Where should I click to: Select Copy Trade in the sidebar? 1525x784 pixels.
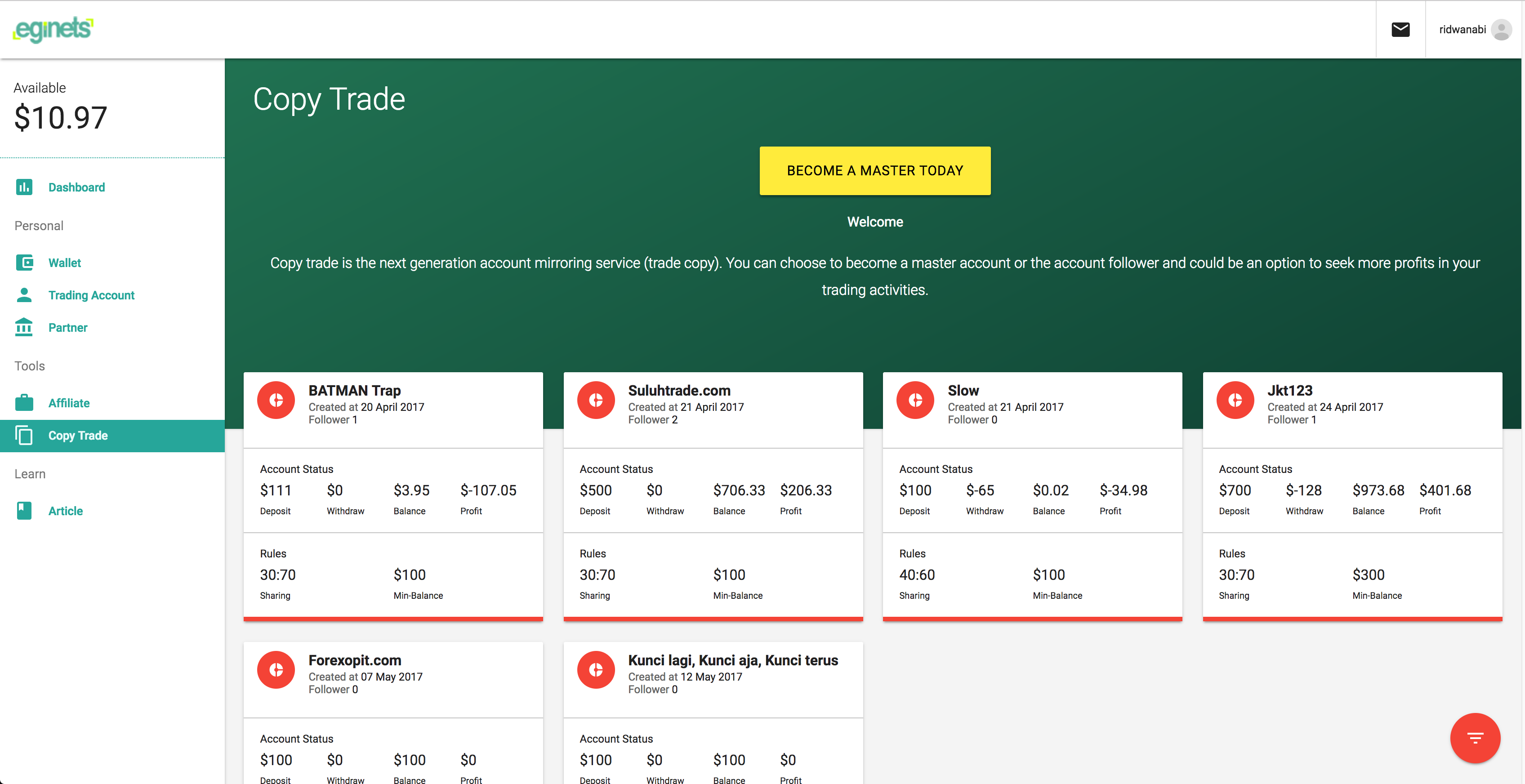point(112,436)
